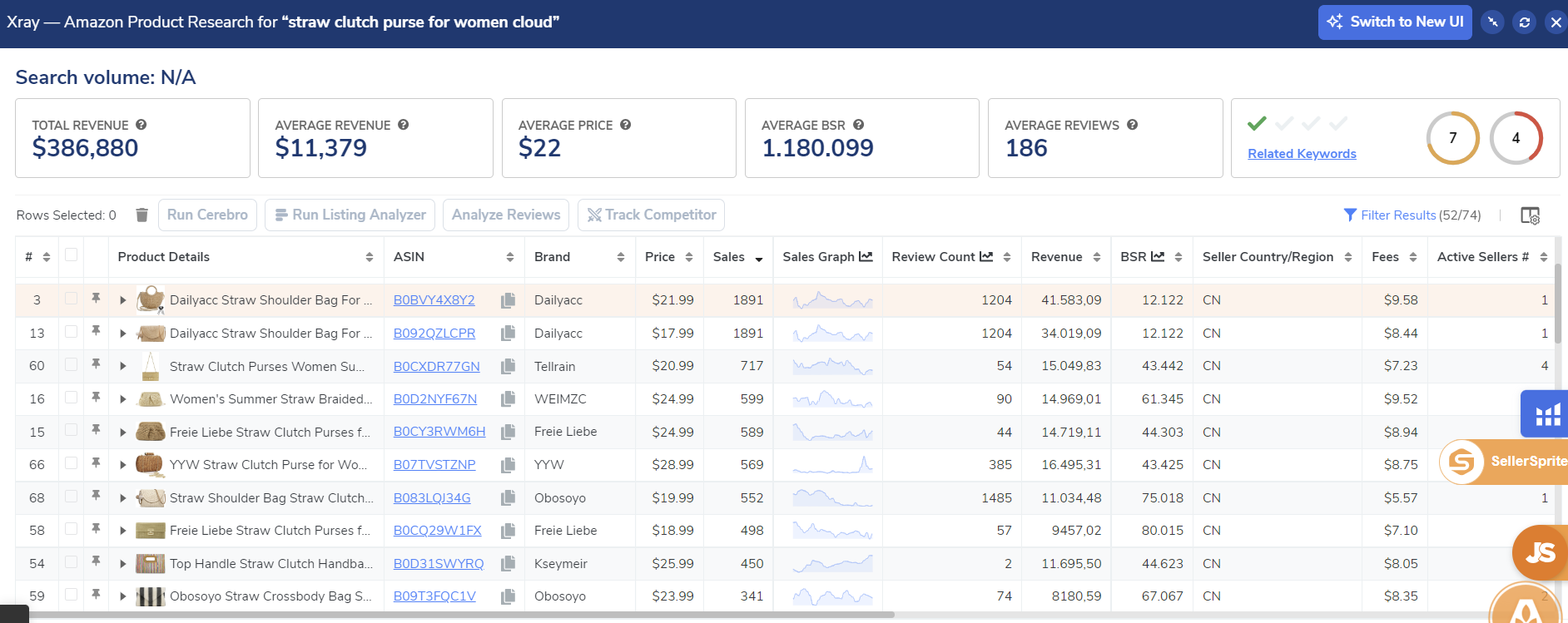Pin row 60 Straw Clutch Purses Women
1568x623 pixels.
click(96, 363)
